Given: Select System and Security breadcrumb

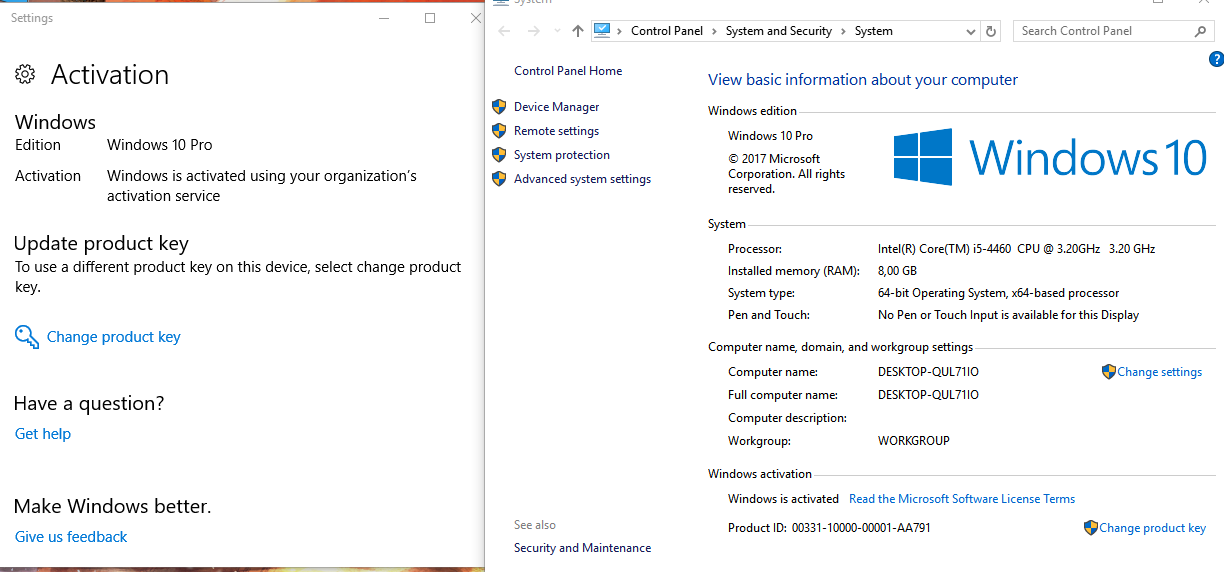Looking at the screenshot, I should click(779, 31).
